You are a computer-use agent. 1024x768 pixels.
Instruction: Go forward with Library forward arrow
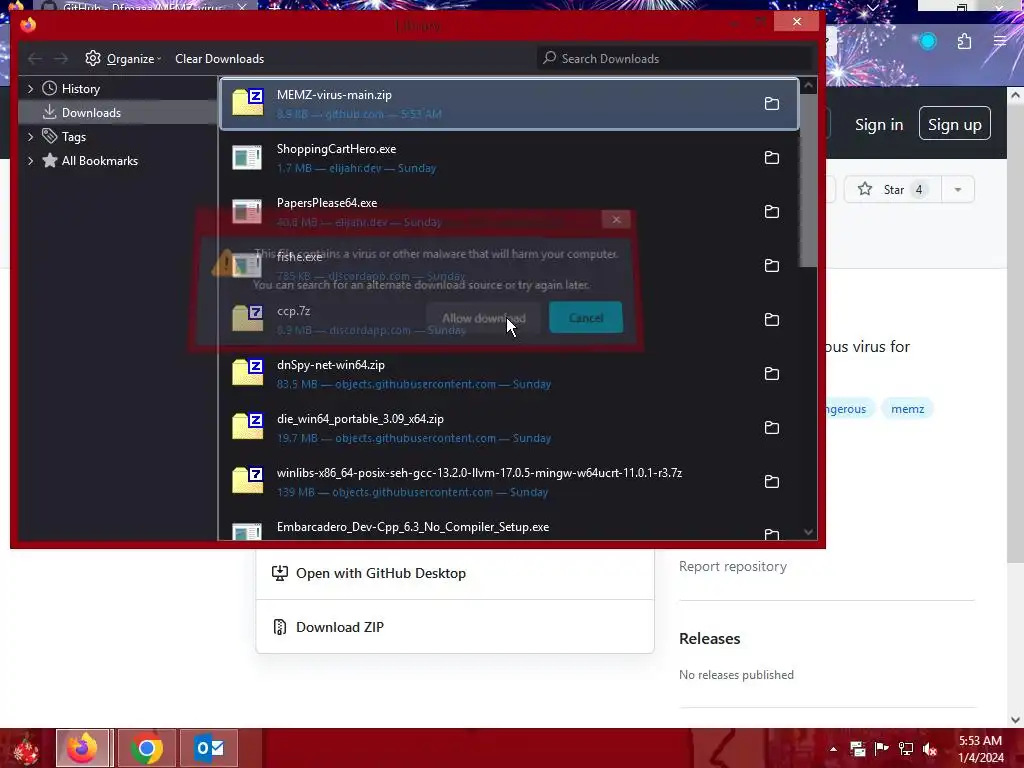(61, 59)
